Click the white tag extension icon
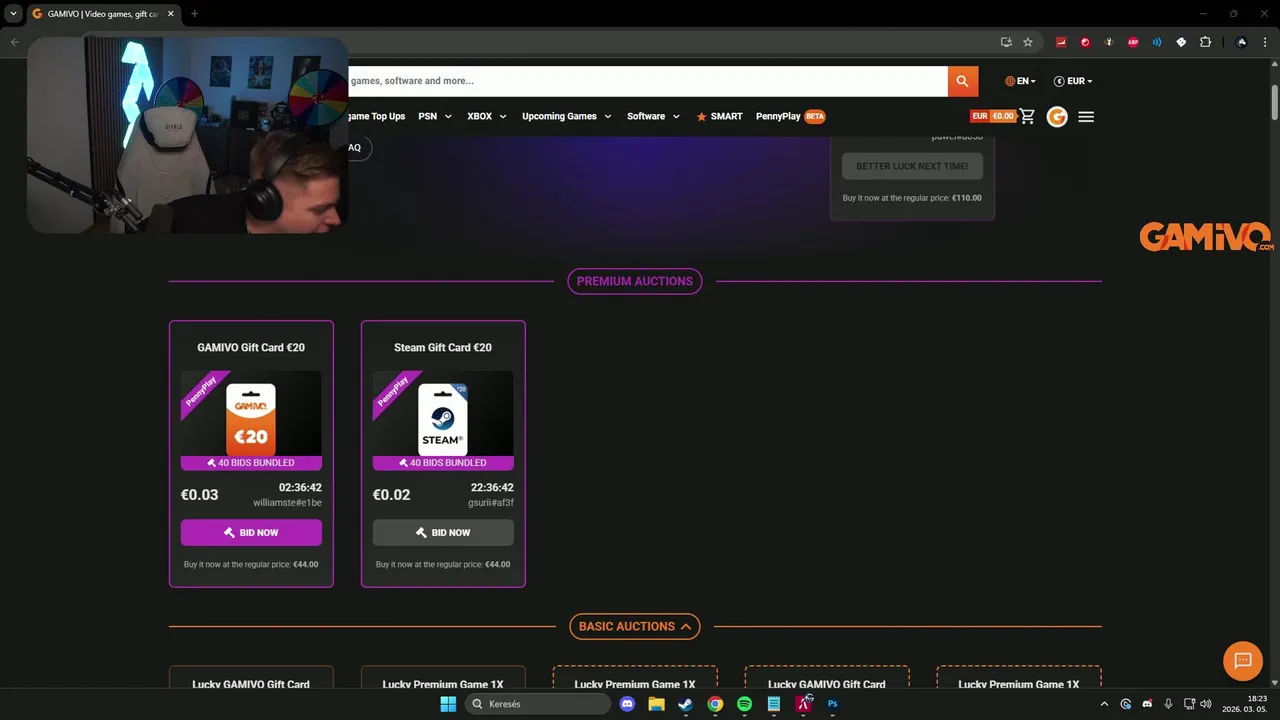Screen dimensions: 1280x720 (x=1181, y=42)
